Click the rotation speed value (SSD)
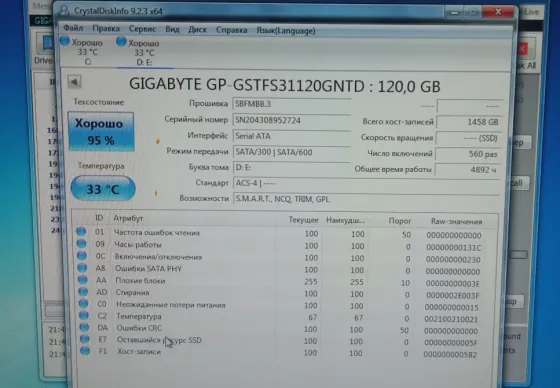This screenshot has width=560, height=388. (x=469, y=138)
